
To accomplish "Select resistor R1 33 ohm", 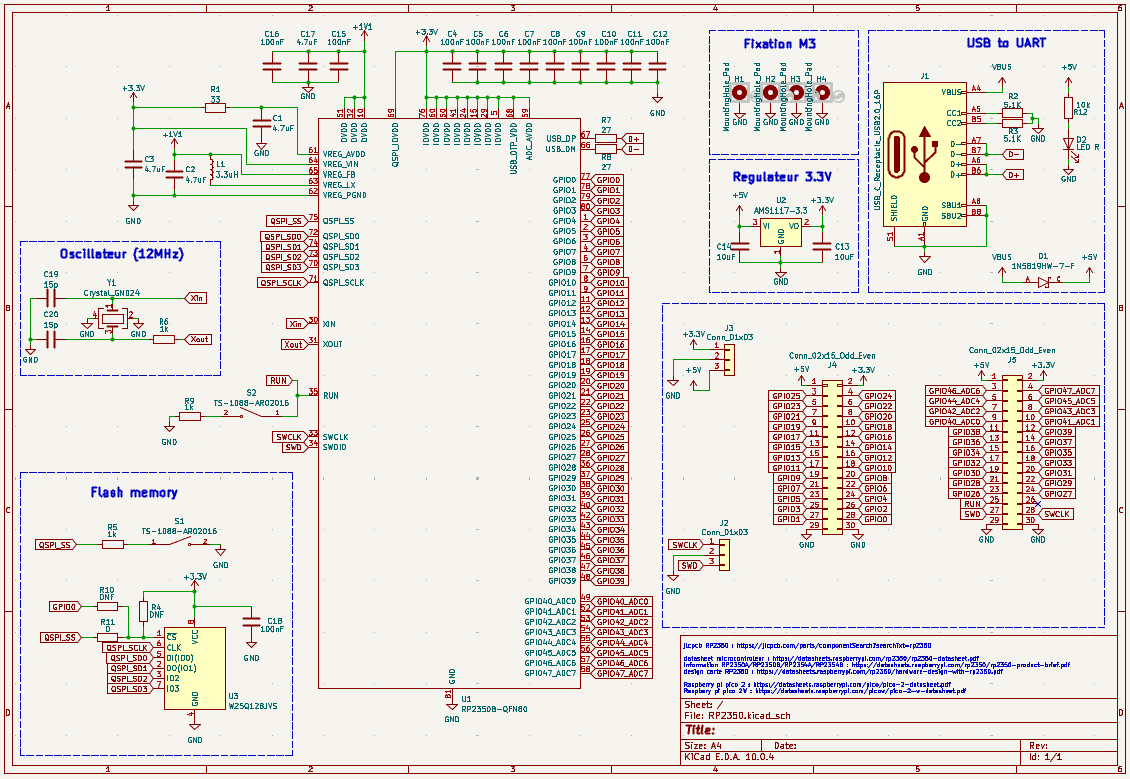I will point(215,108).
